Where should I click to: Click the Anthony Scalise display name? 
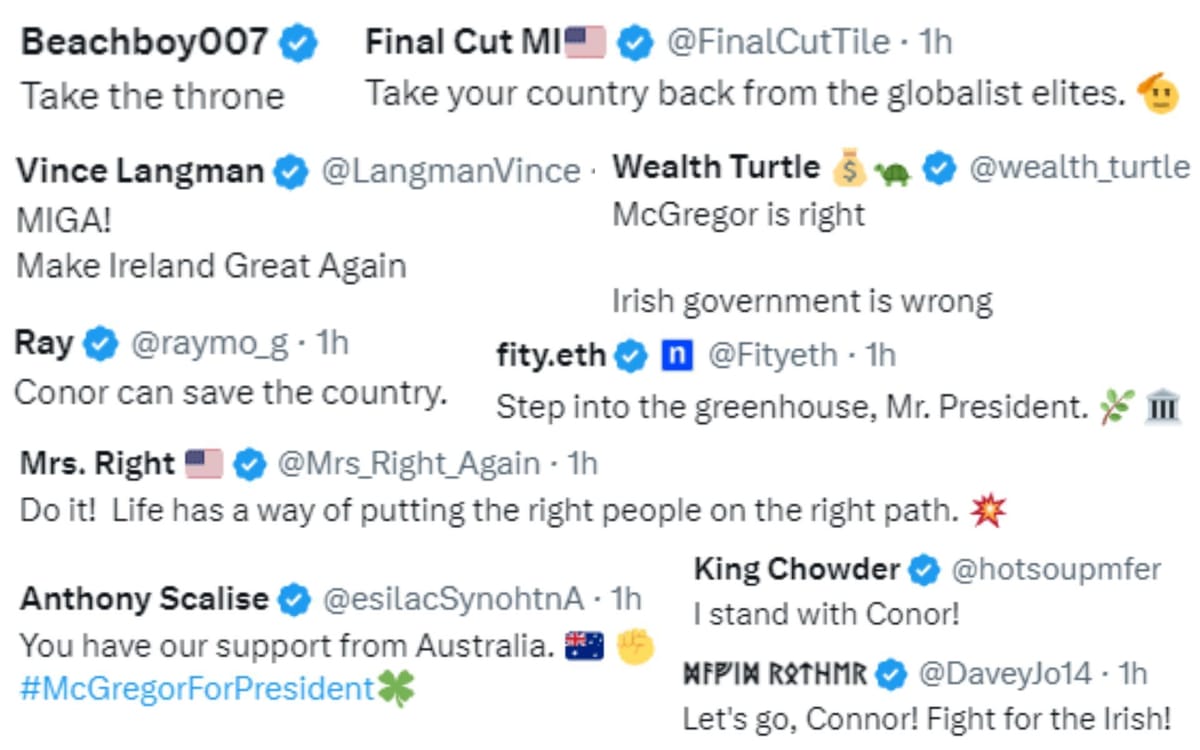pos(144,599)
